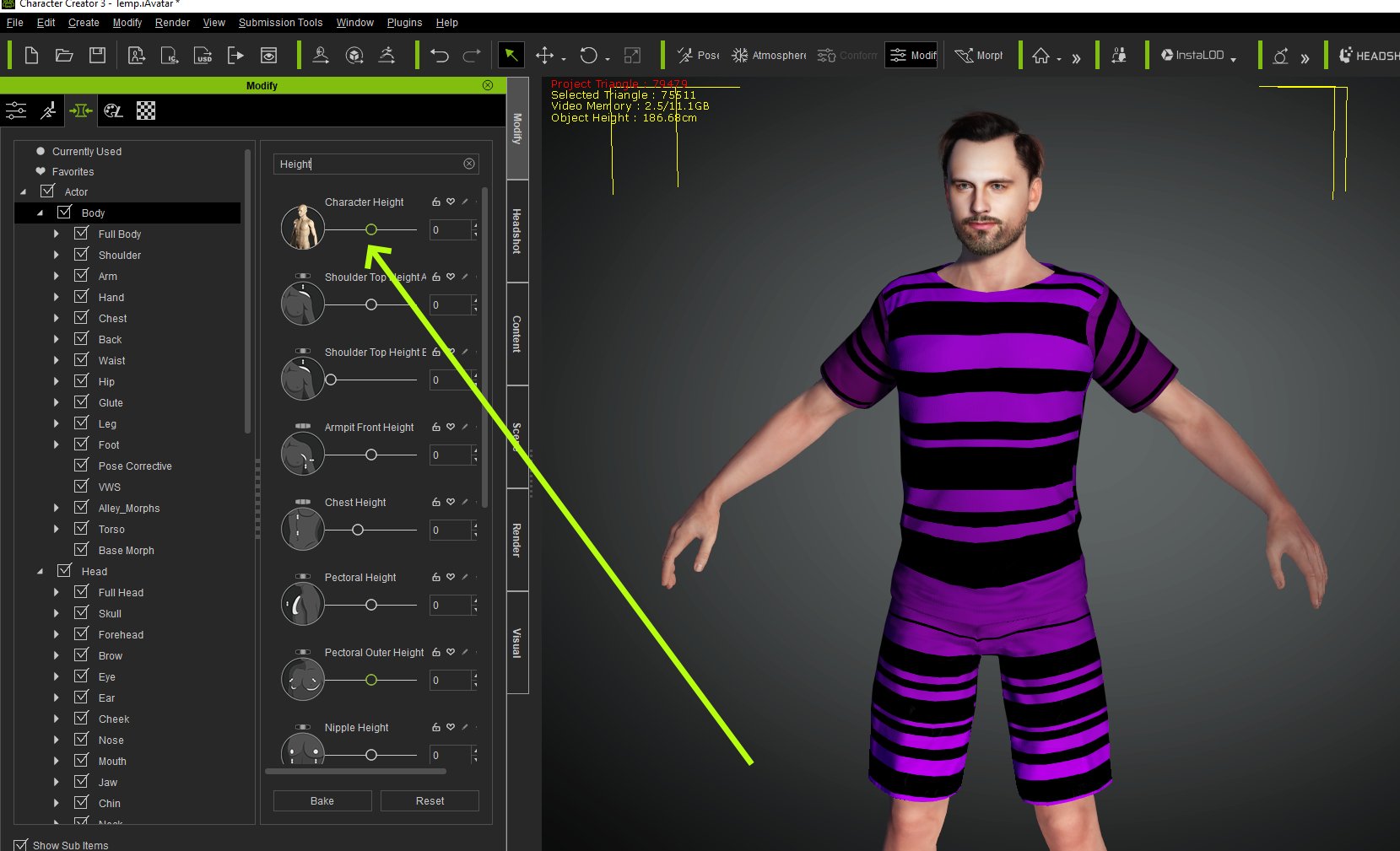Expand the Full Body category
The width and height of the screenshot is (1400, 851).
coord(56,234)
